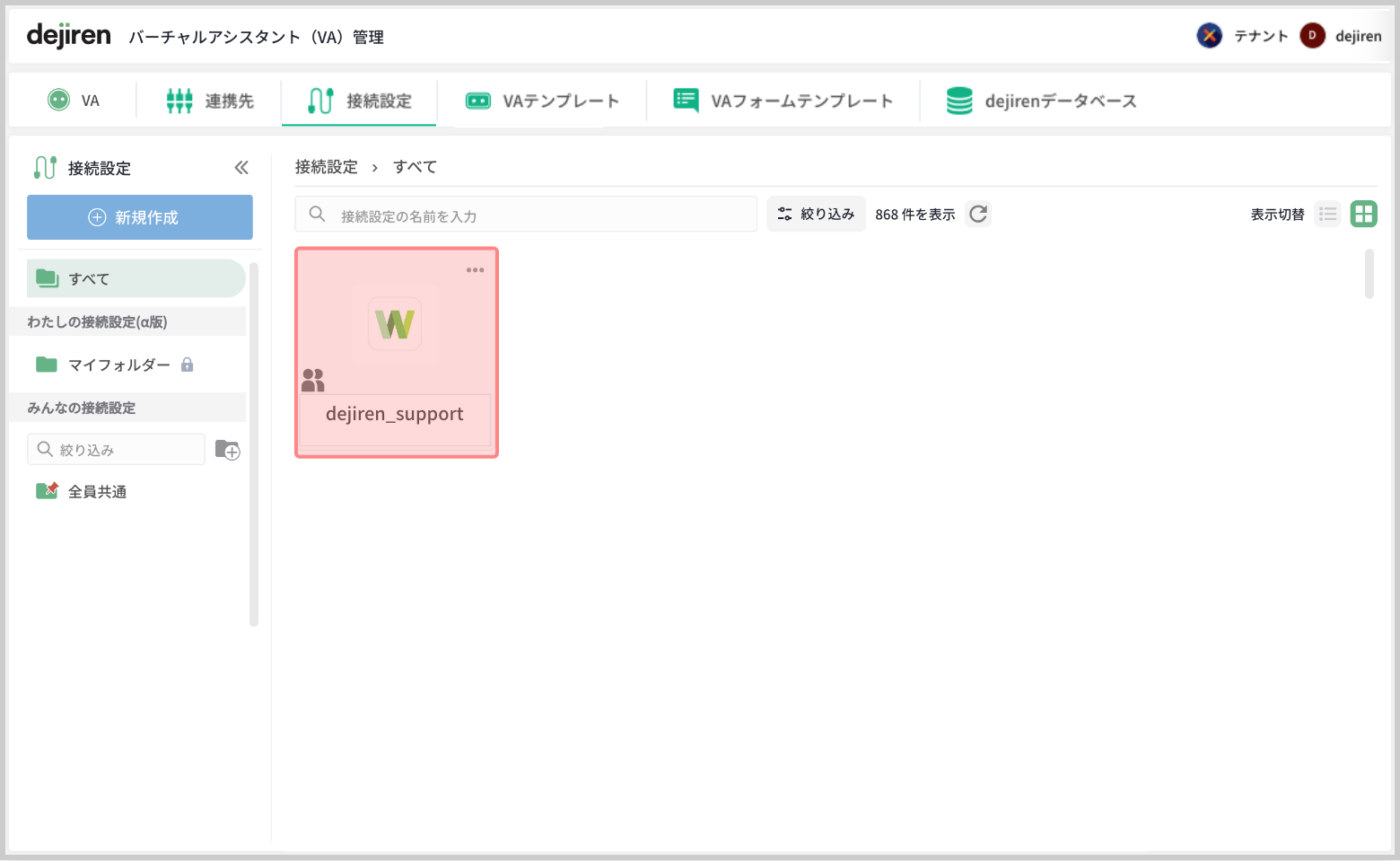
Task: Click the すべて breadcrumb
Action: pyautogui.click(x=415, y=167)
